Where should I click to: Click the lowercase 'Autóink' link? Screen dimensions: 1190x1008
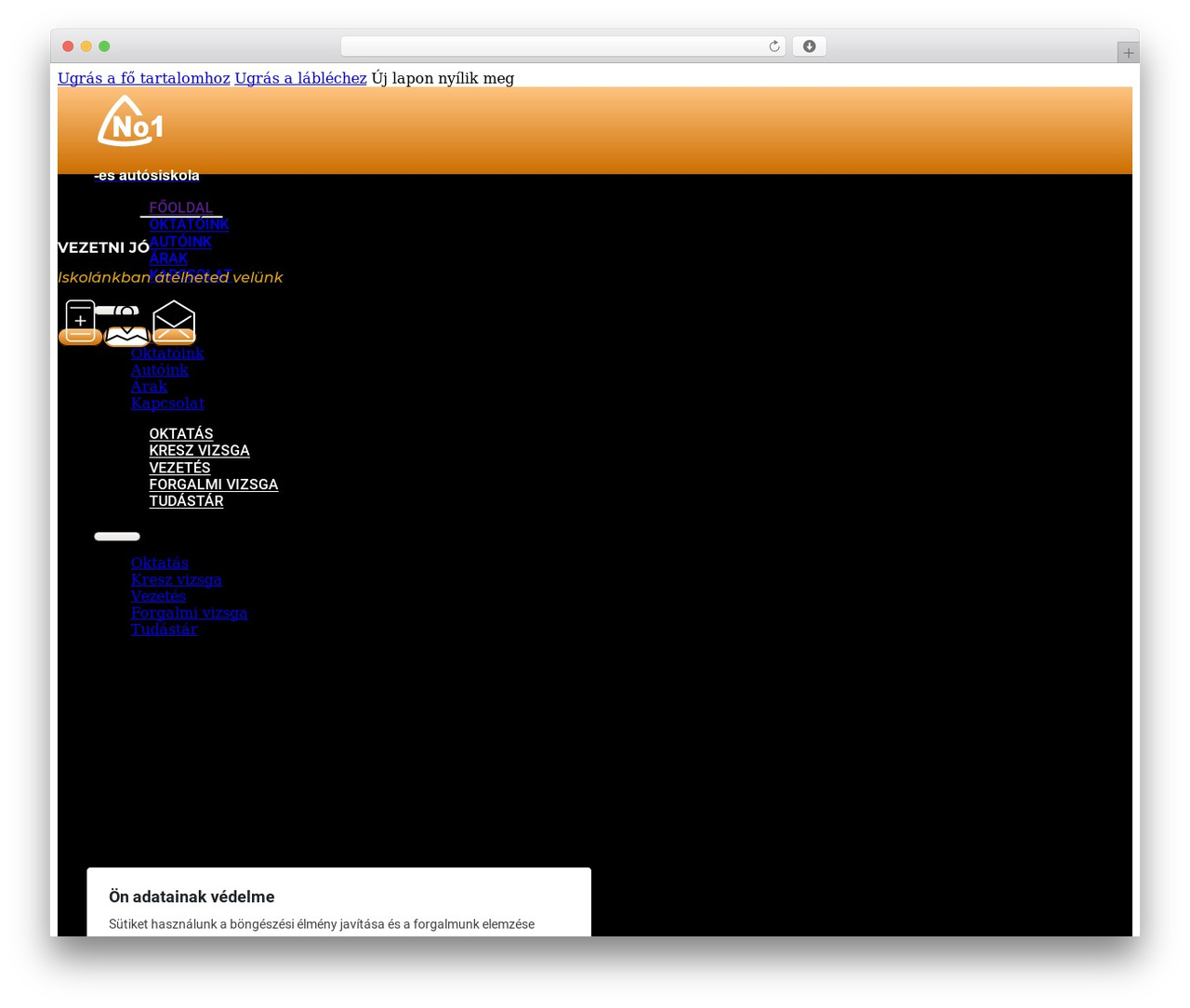160,370
